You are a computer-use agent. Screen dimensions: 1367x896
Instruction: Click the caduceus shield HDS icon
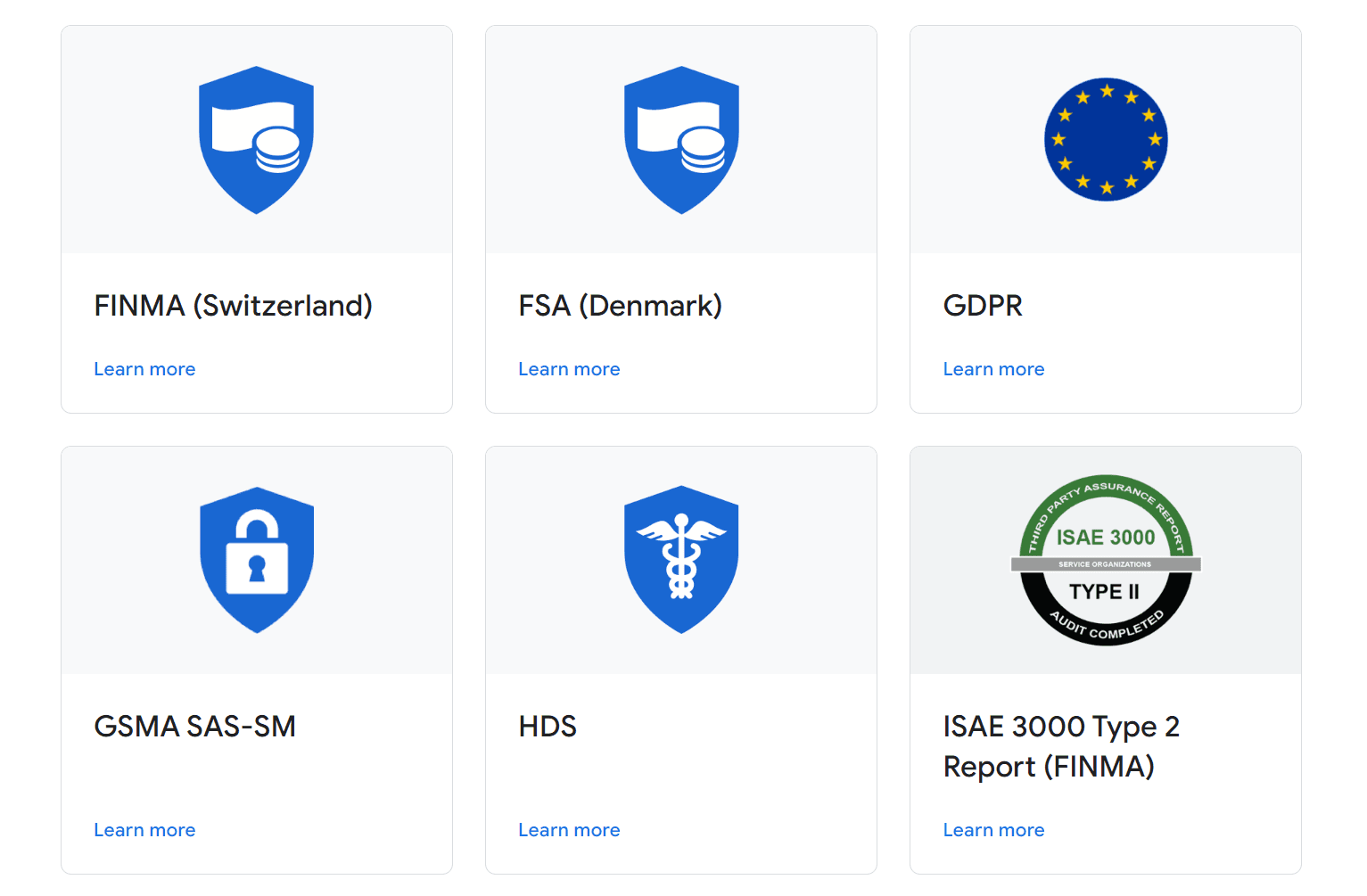tap(681, 560)
